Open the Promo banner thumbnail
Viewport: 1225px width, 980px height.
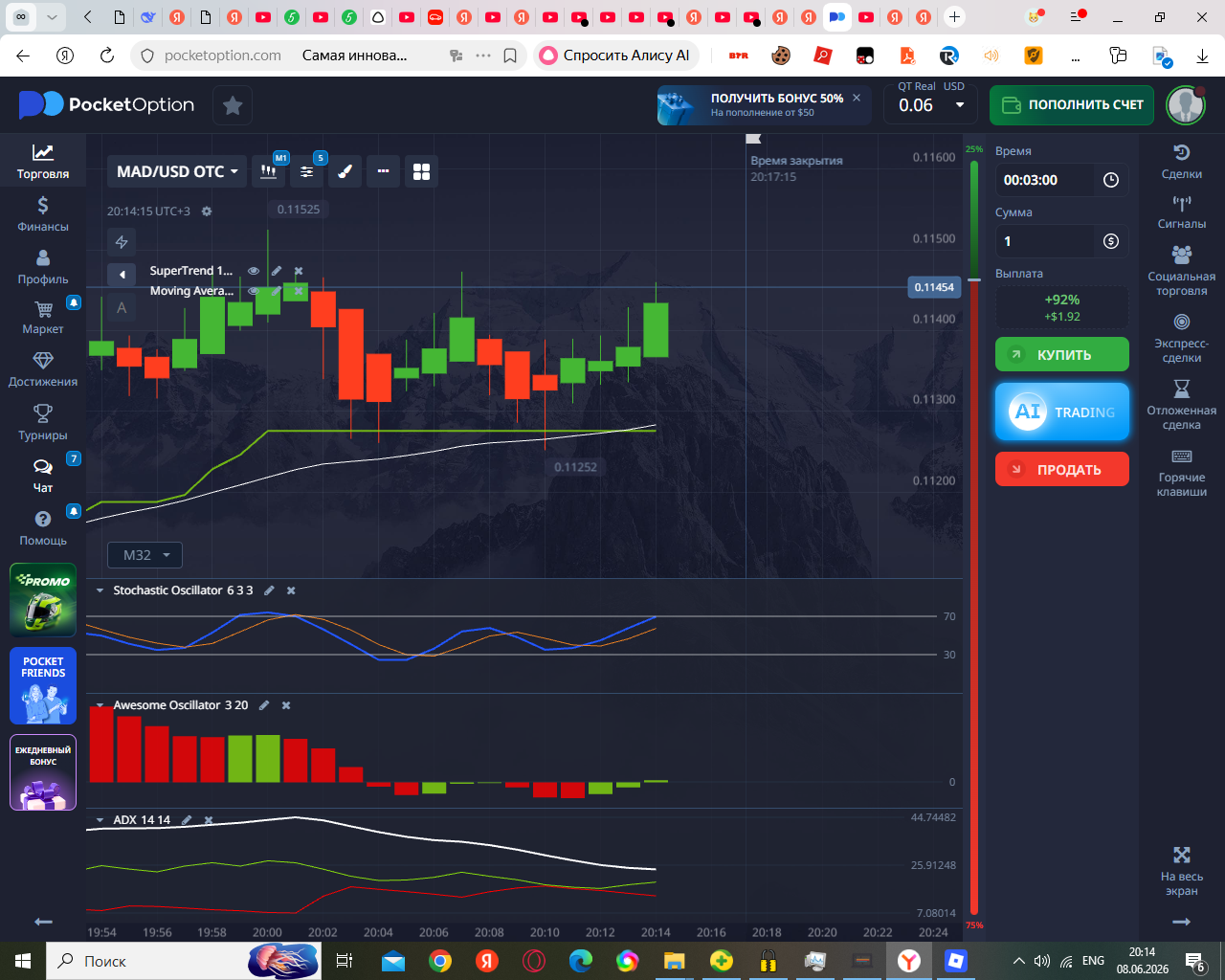pyautogui.click(x=43, y=600)
